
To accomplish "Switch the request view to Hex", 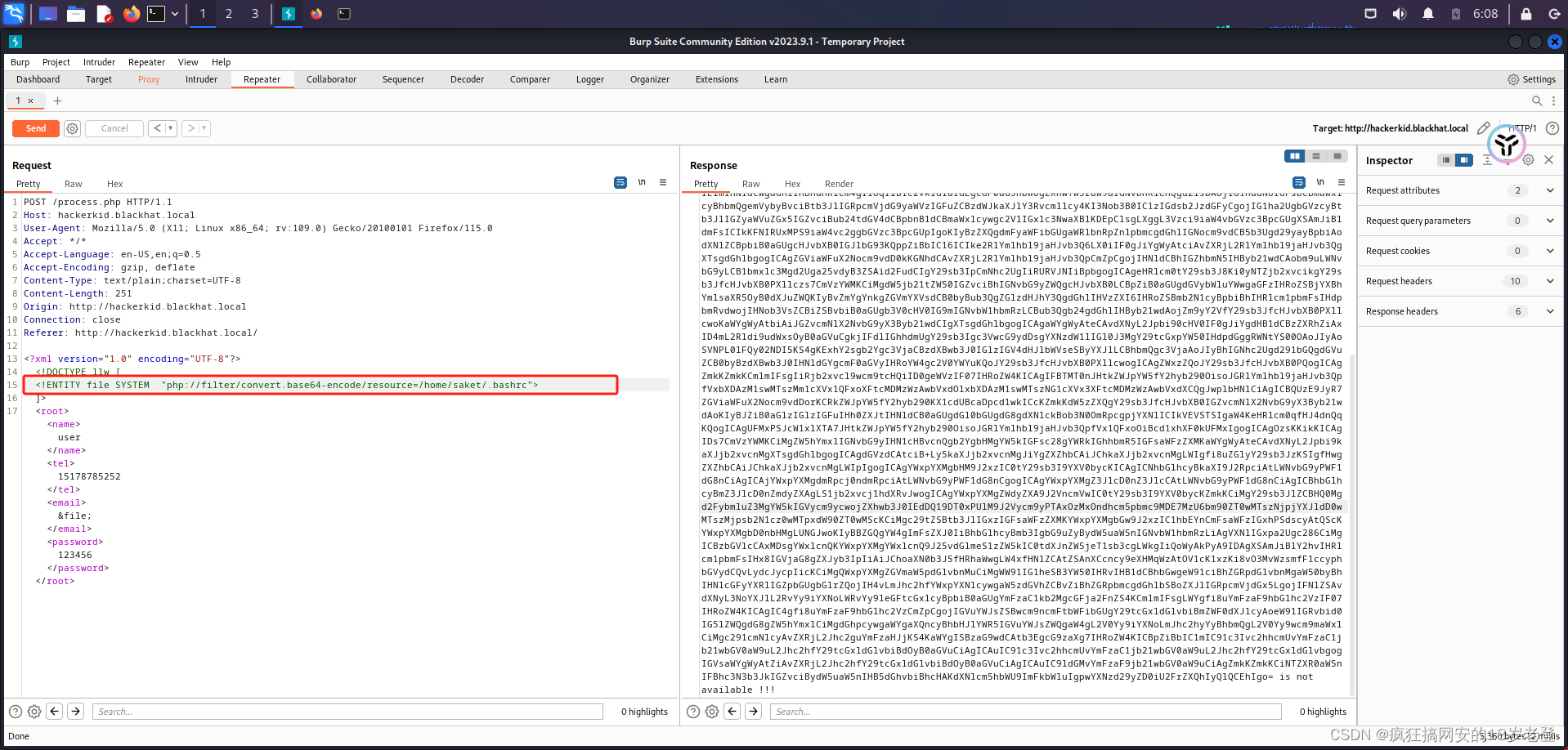I will coord(114,184).
